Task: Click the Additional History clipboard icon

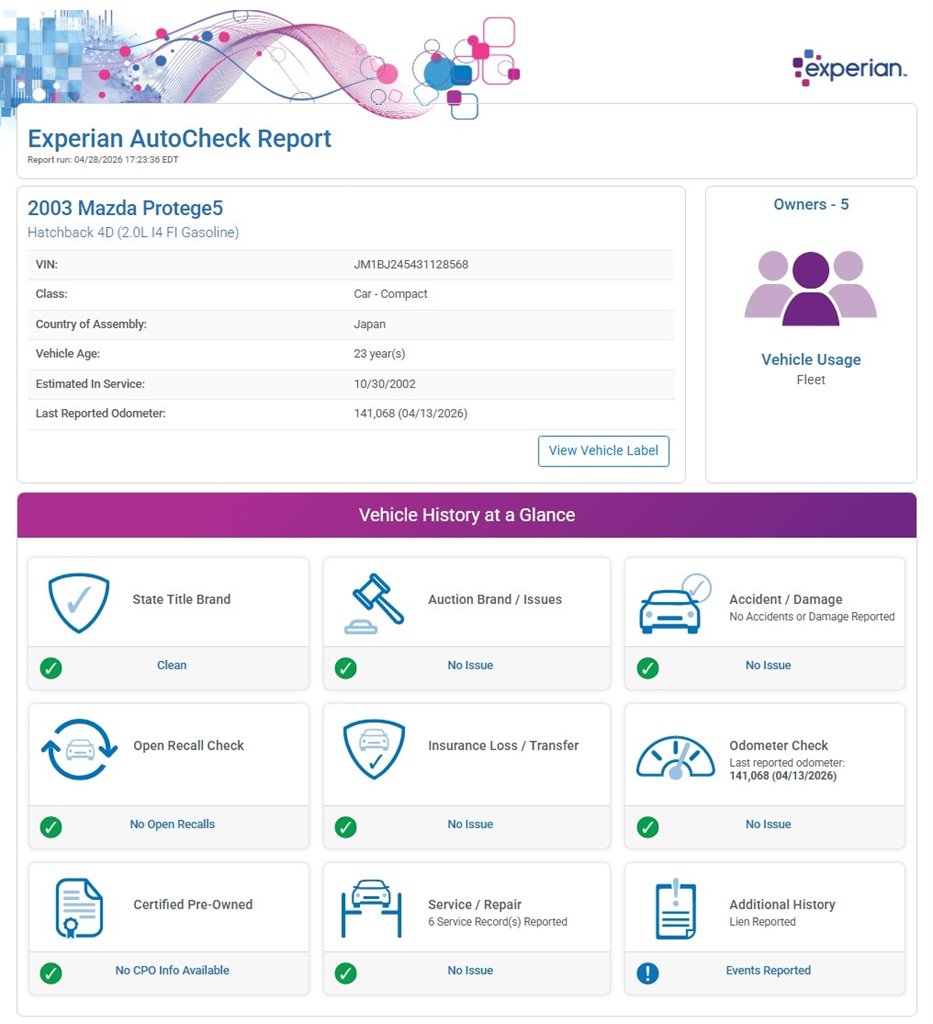Action: point(675,908)
